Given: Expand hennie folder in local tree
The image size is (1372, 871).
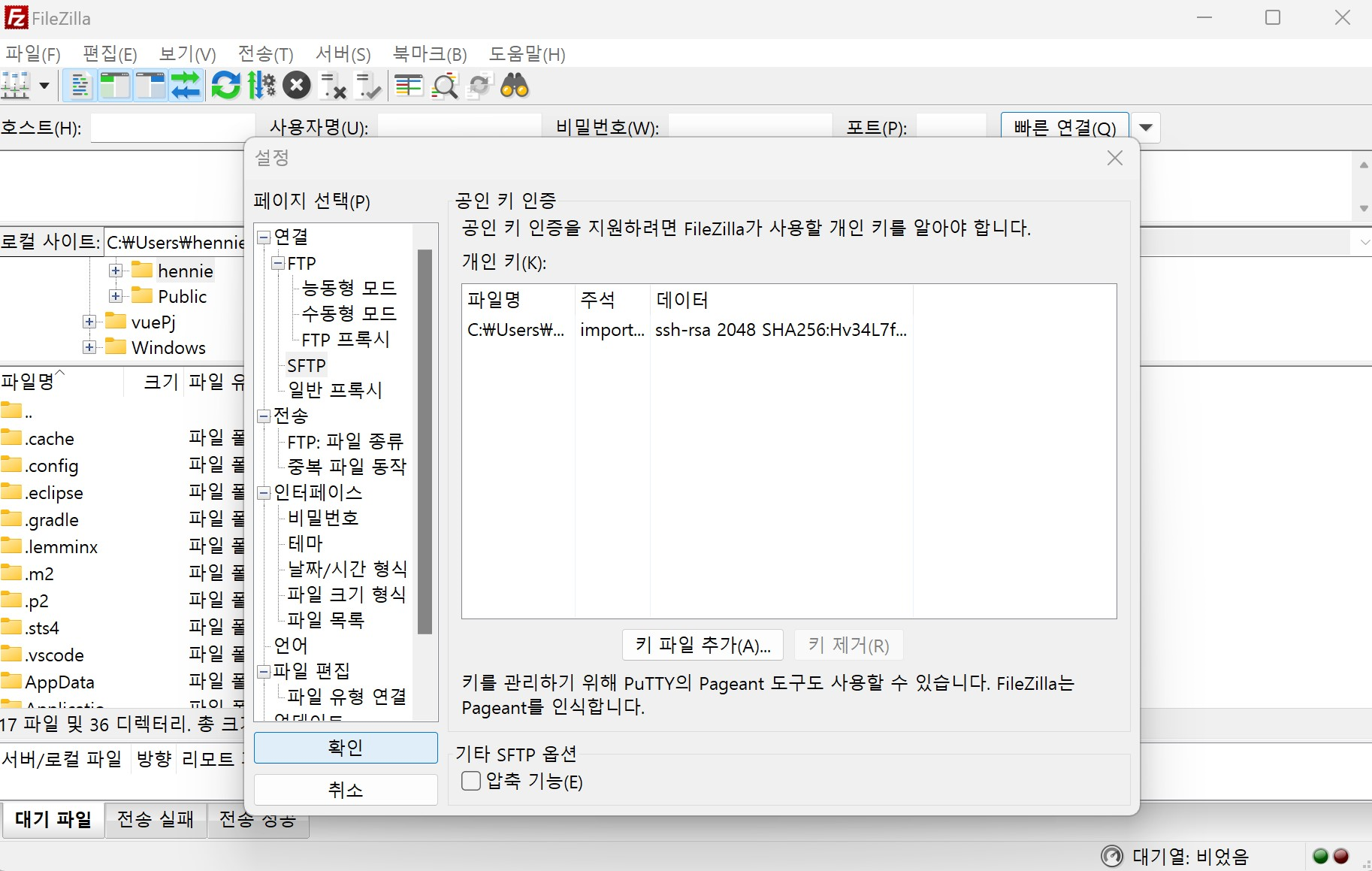Looking at the screenshot, I should [115, 271].
